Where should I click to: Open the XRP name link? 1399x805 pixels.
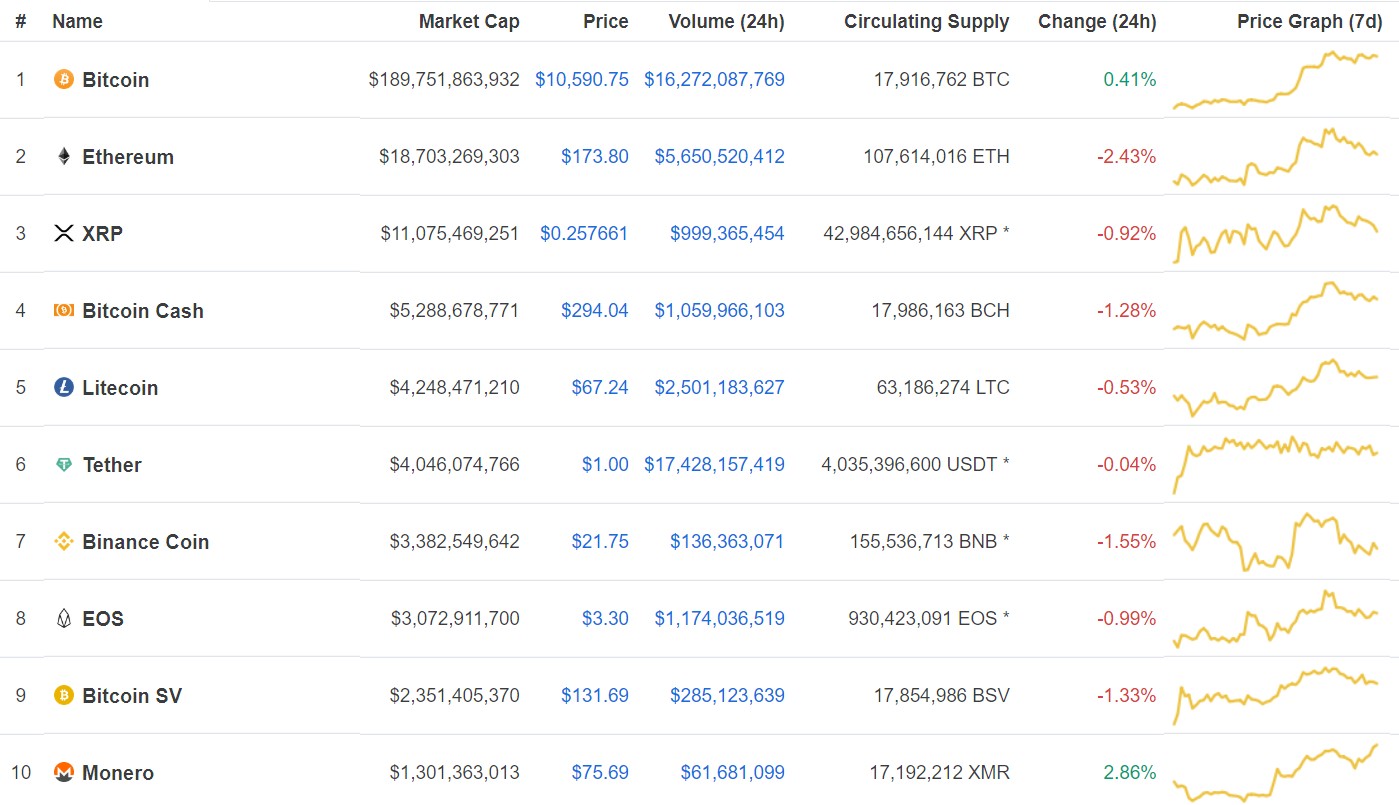tap(102, 233)
